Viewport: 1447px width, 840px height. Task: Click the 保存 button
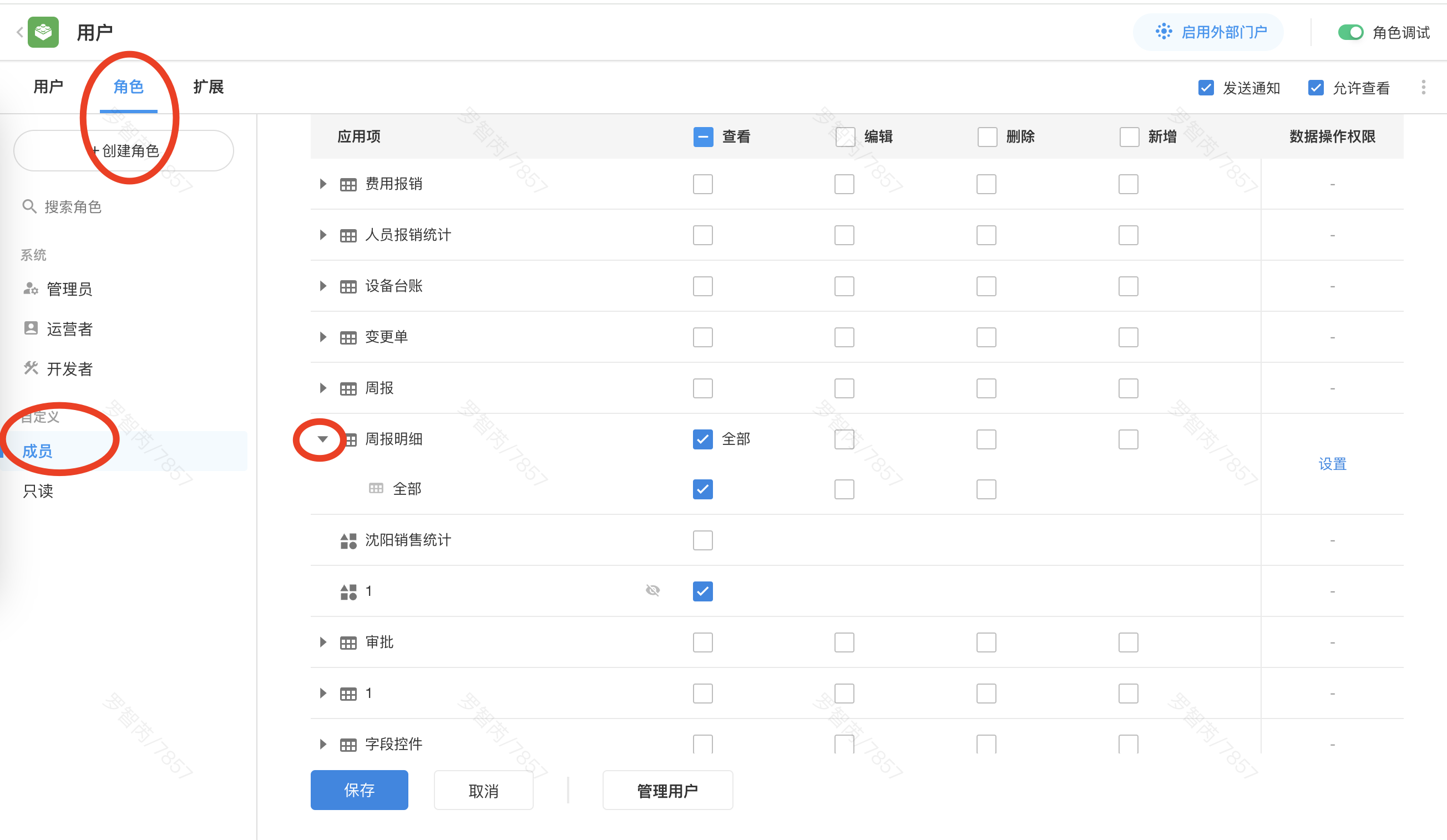point(359,790)
